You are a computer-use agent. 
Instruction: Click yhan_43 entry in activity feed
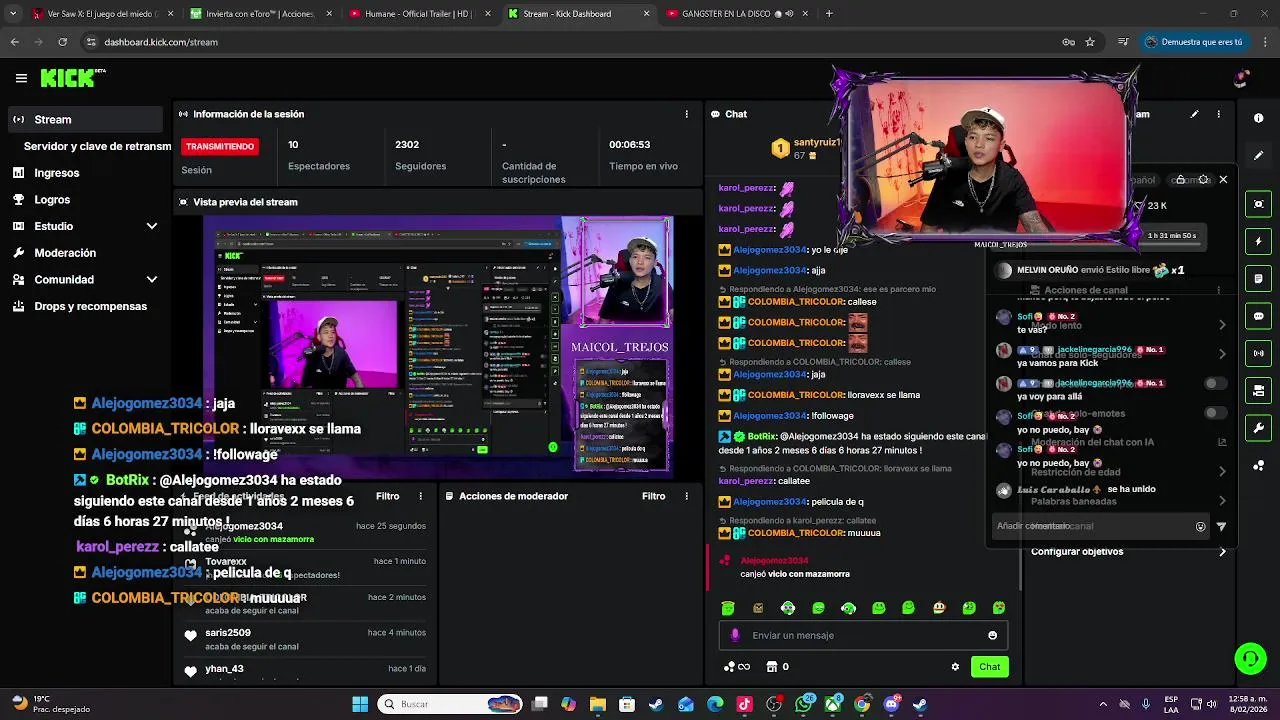pyautogui.click(x=224, y=669)
